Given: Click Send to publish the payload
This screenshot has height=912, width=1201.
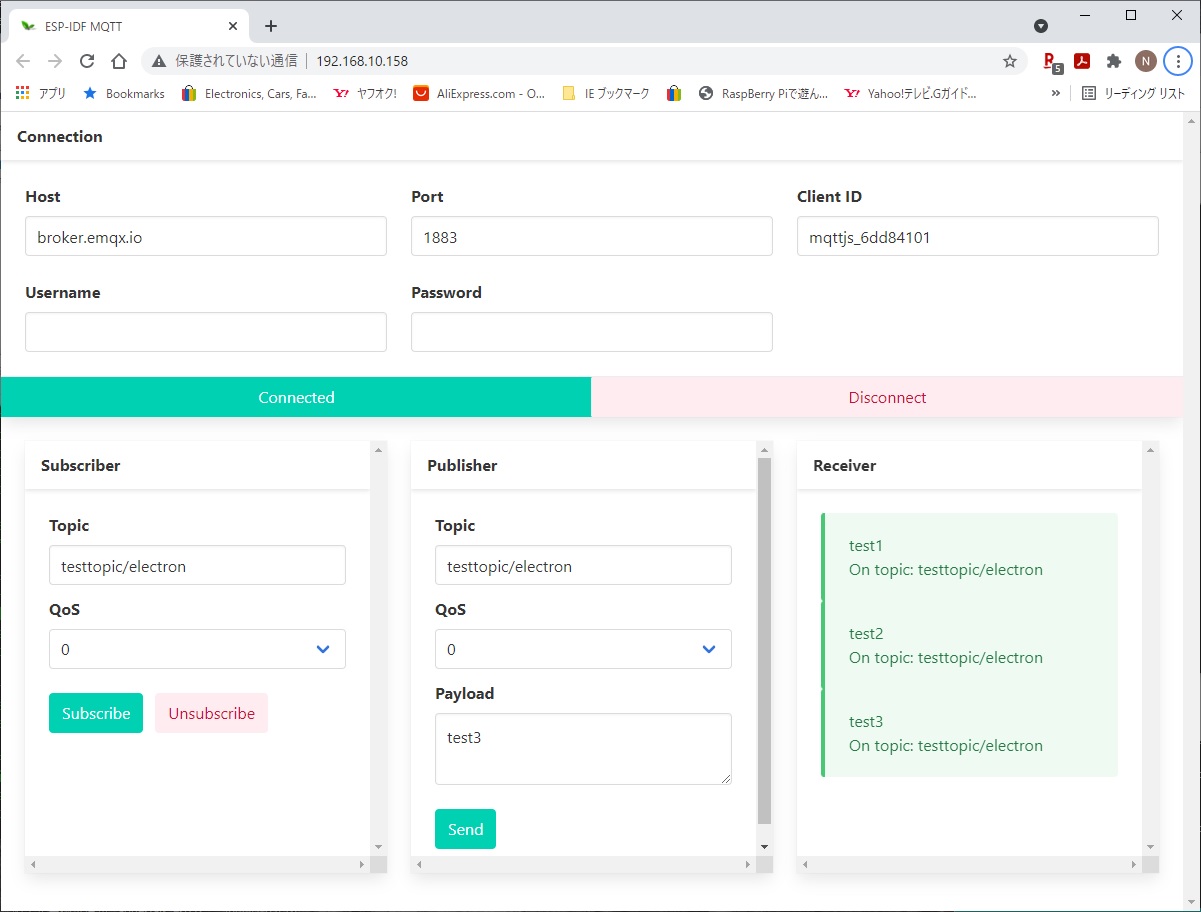Looking at the screenshot, I should point(465,828).
